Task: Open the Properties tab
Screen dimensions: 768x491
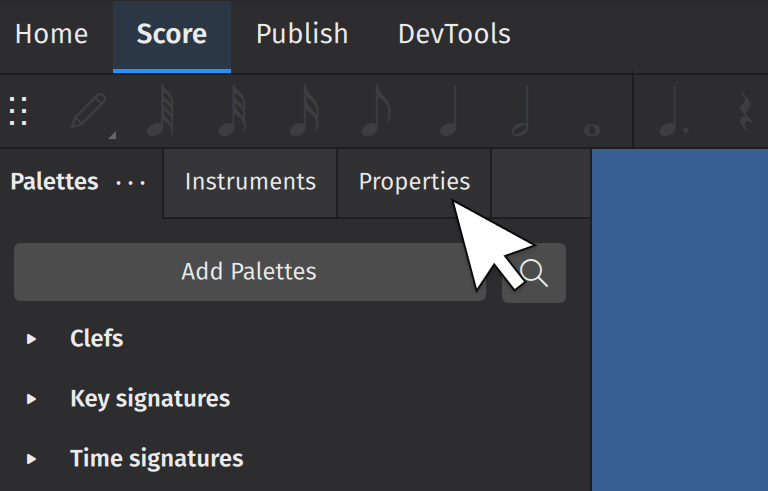Action: pyautogui.click(x=414, y=182)
